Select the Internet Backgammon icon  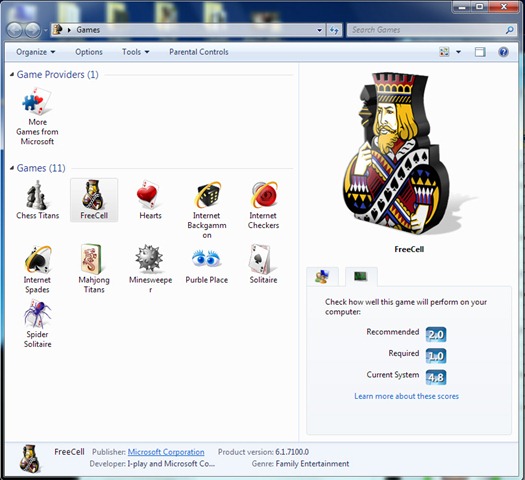[x=208, y=194]
